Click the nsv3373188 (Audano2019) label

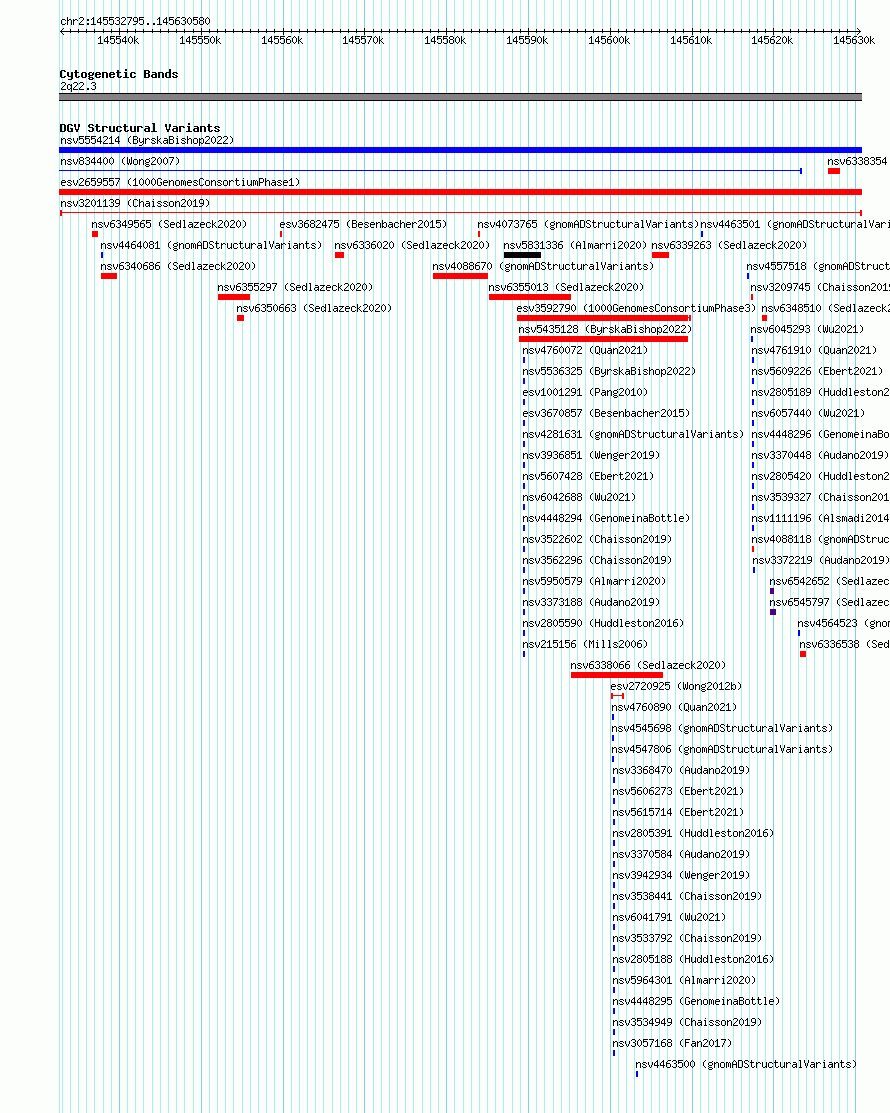click(x=591, y=603)
